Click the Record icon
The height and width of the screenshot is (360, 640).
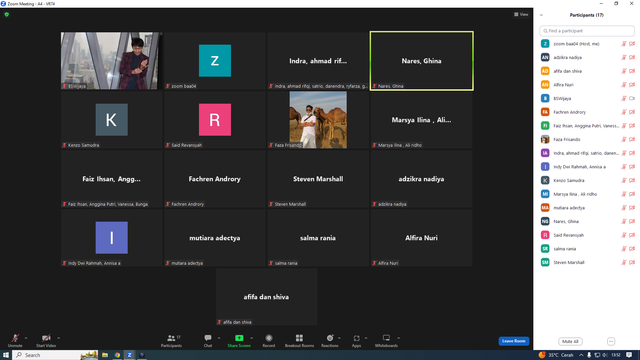pos(269,338)
